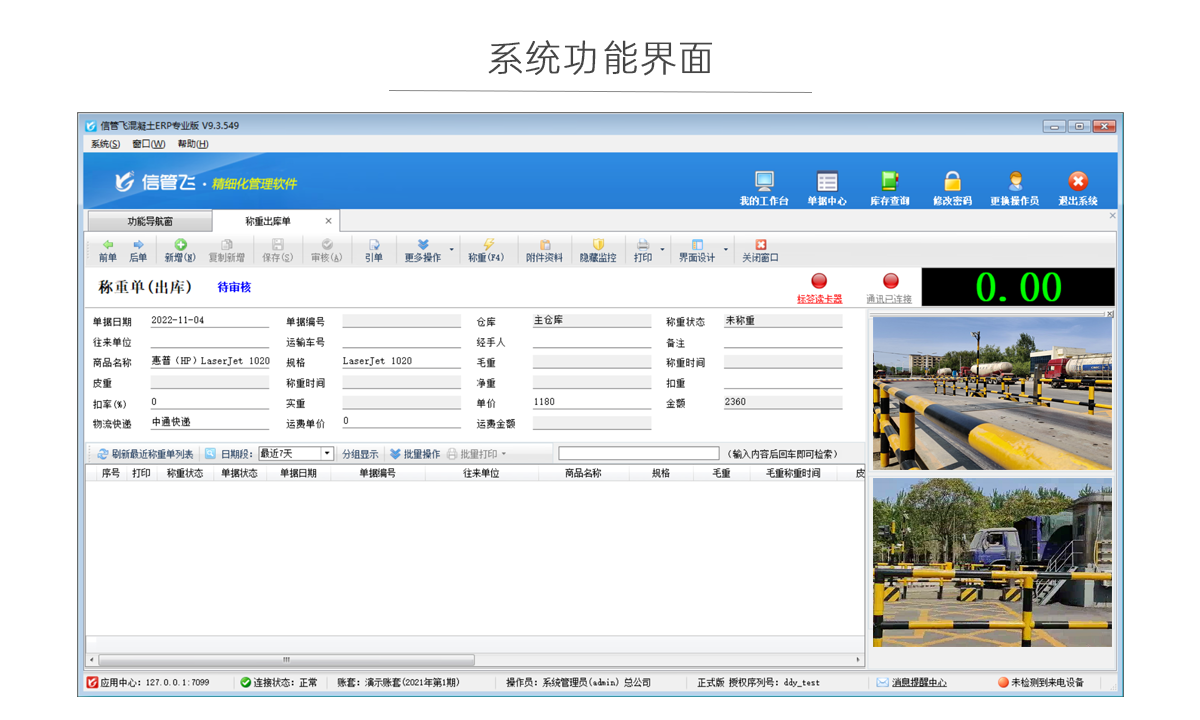
Task: Open 附件资料 attachments from toolbar
Action: click(544, 245)
